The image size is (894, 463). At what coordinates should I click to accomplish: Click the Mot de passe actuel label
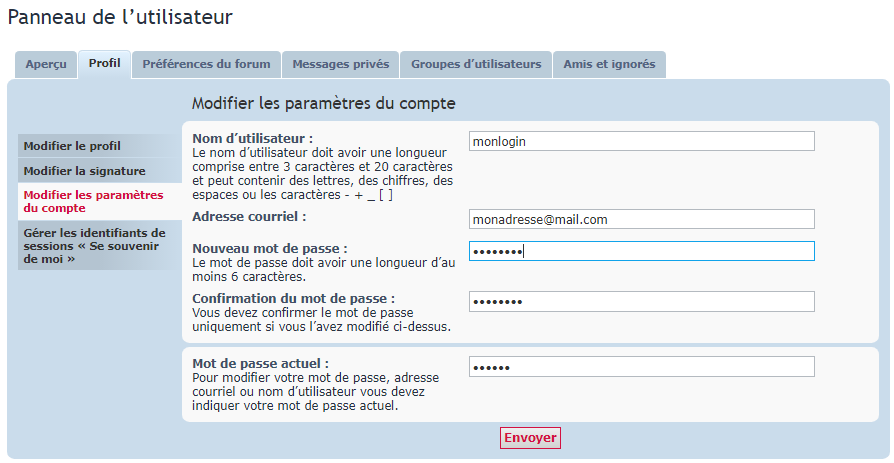click(261, 364)
